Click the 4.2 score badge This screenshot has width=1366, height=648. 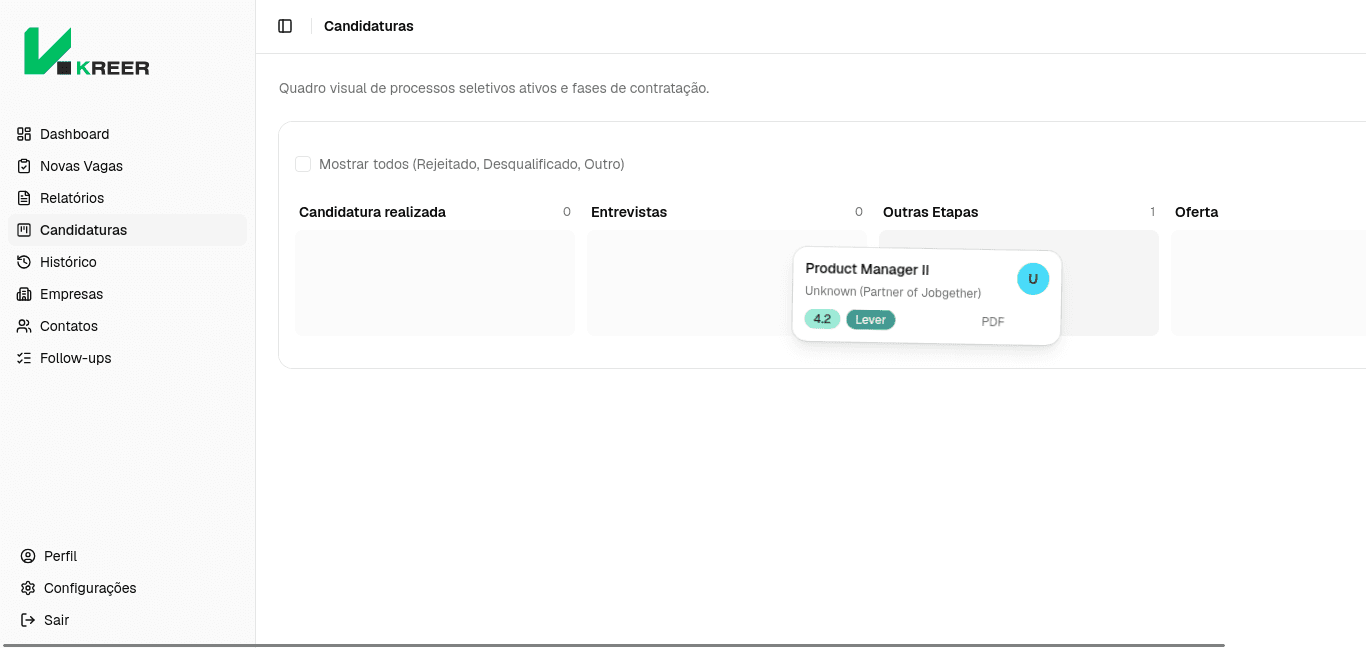[x=822, y=319]
